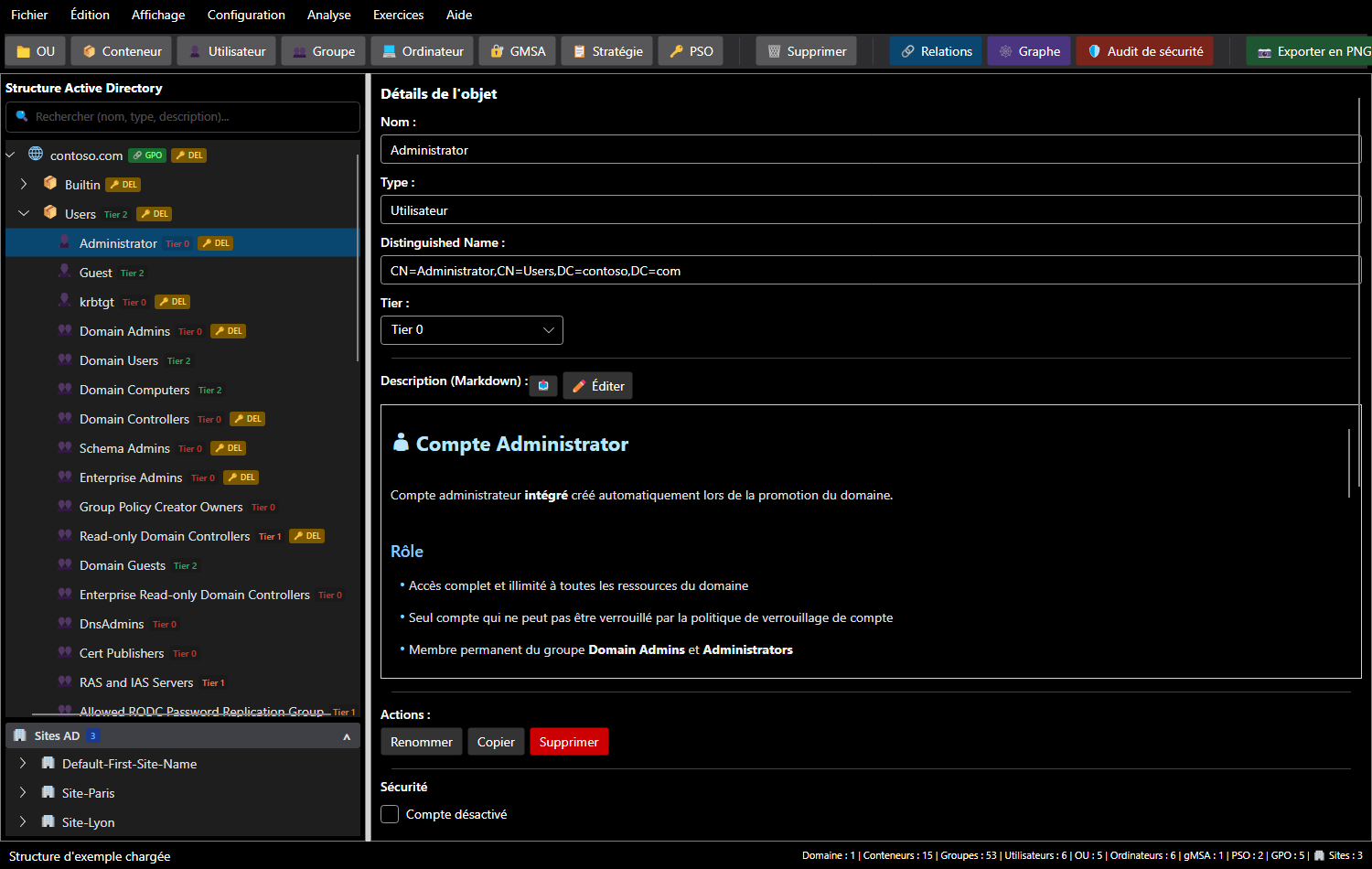Launch the Audit de sécurité
1372x869 pixels.
[x=1145, y=51]
